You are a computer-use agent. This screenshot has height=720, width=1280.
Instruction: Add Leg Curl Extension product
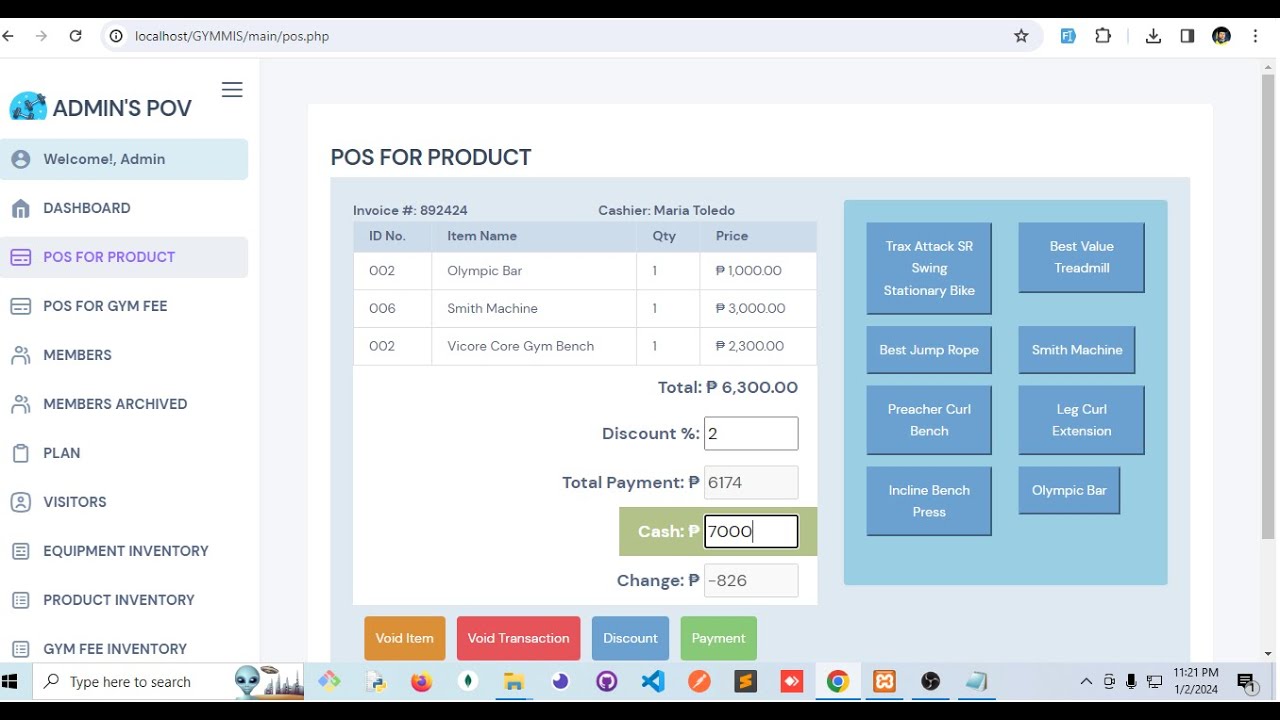pos(1081,420)
